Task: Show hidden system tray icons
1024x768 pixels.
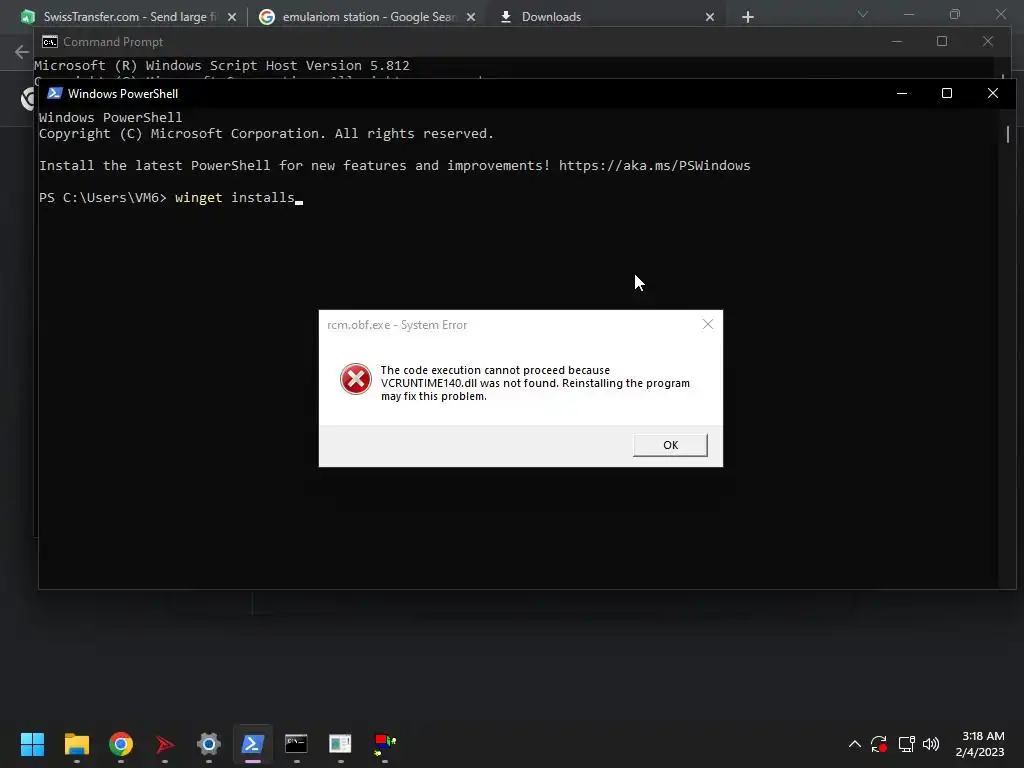Action: tap(854, 744)
